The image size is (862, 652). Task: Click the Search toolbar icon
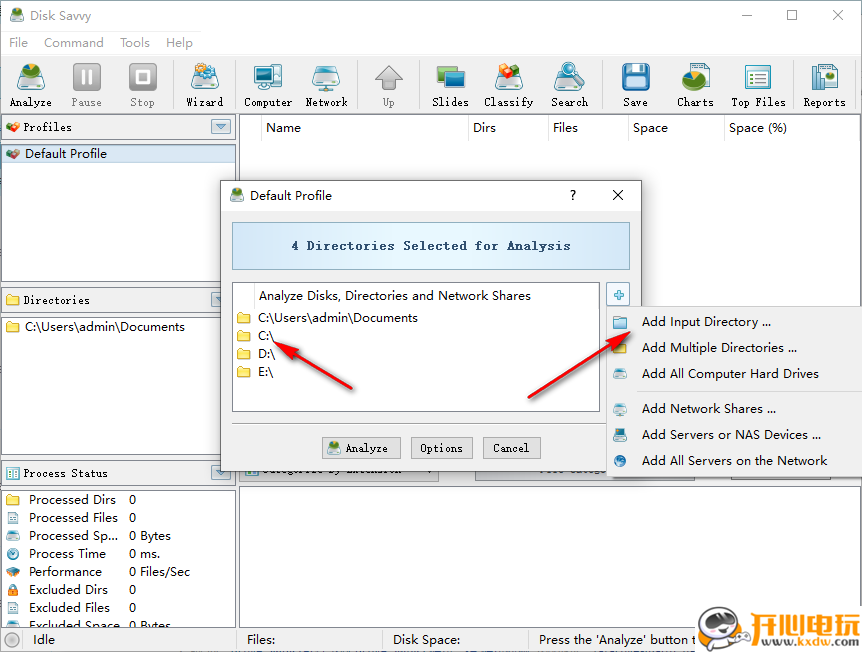click(x=569, y=85)
